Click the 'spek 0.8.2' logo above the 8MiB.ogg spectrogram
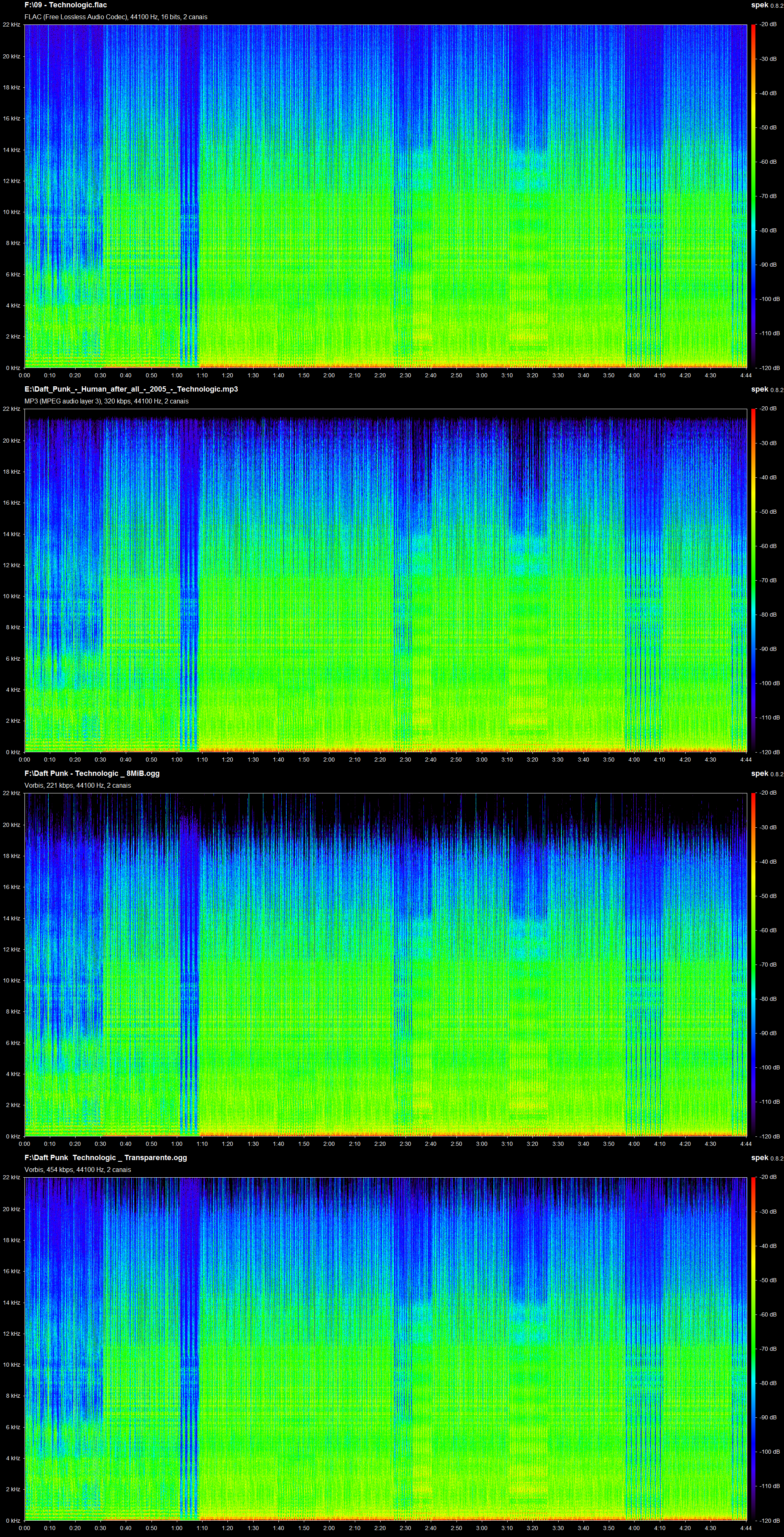This screenshot has width=784, height=1537. [x=767, y=773]
